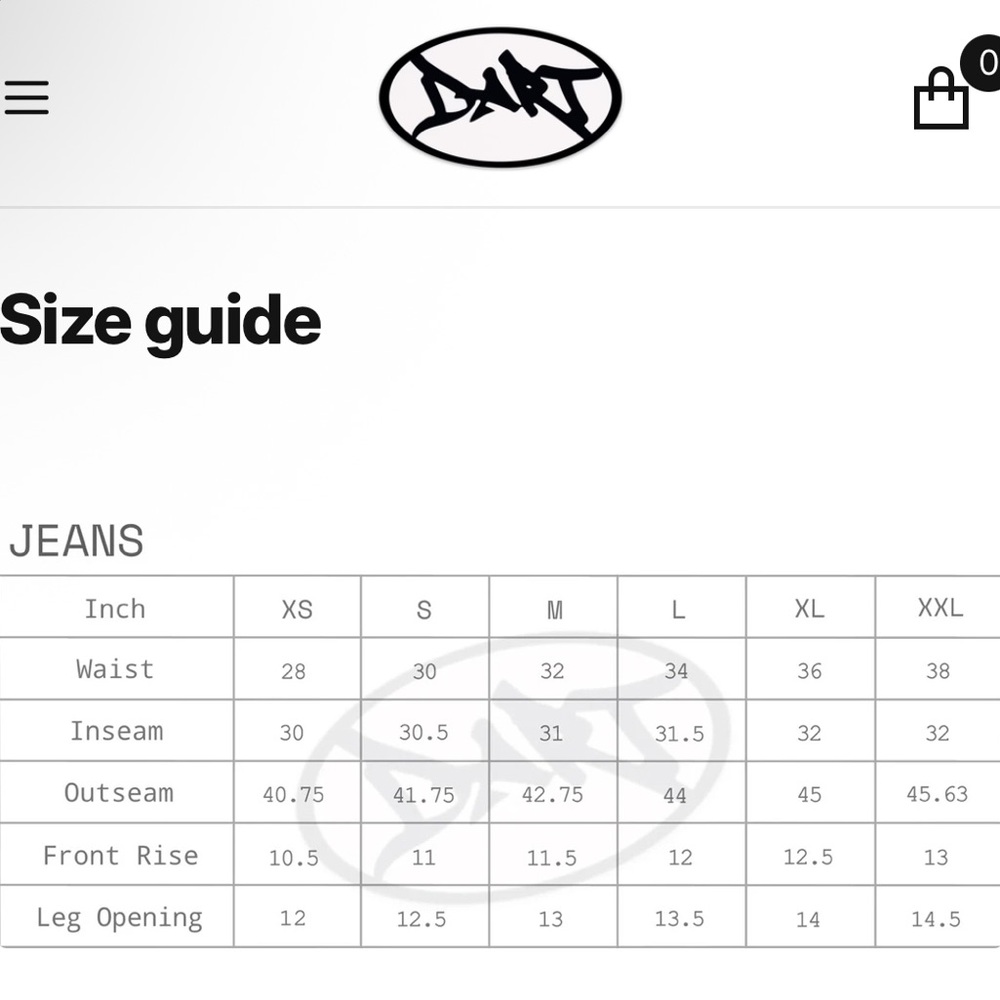Screen dimensions: 1000x1000
Task: Click the XXL outseam value 45.63
Action: pos(937,794)
